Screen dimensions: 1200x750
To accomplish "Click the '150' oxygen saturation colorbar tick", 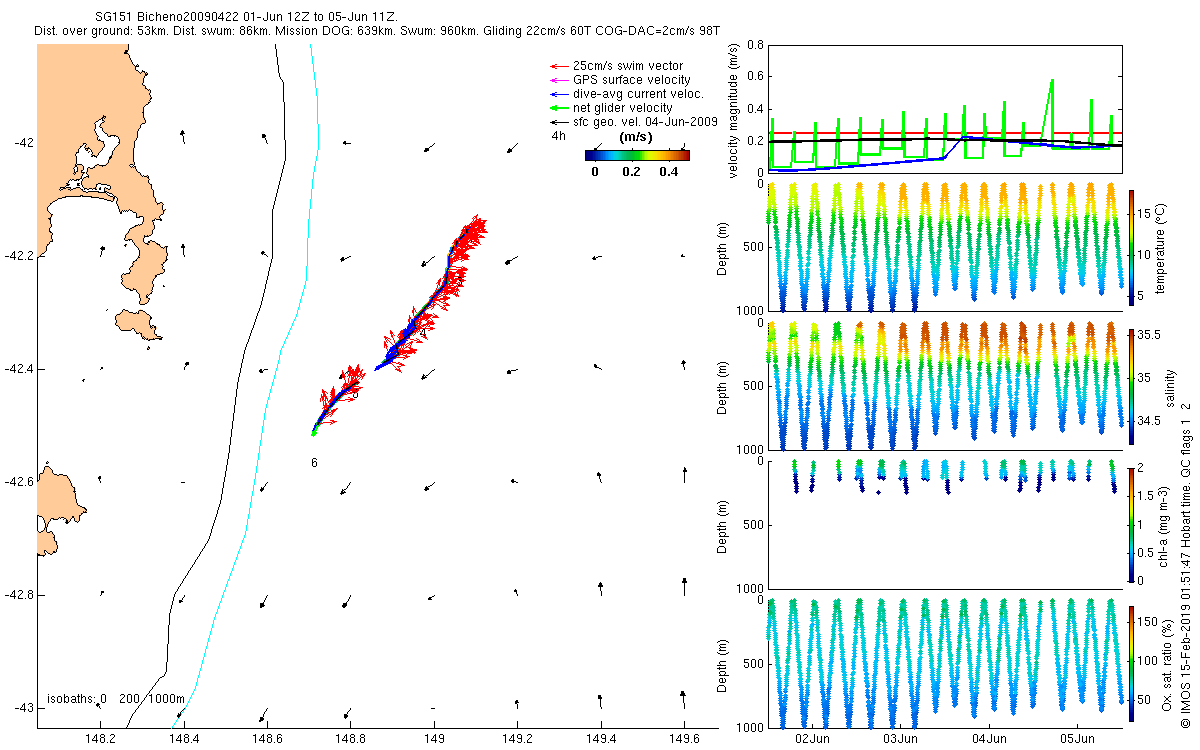I will [1147, 622].
